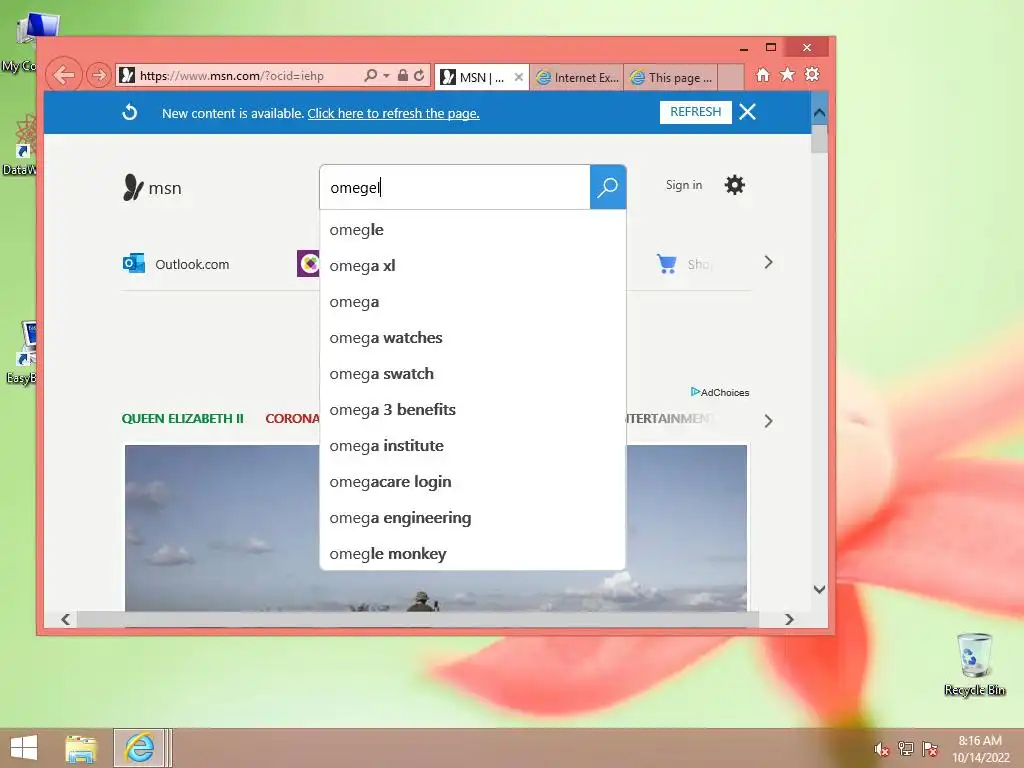Screen dimensions: 1024x768
Task: Click the REFRESH button
Action: (x=696, y=112)
